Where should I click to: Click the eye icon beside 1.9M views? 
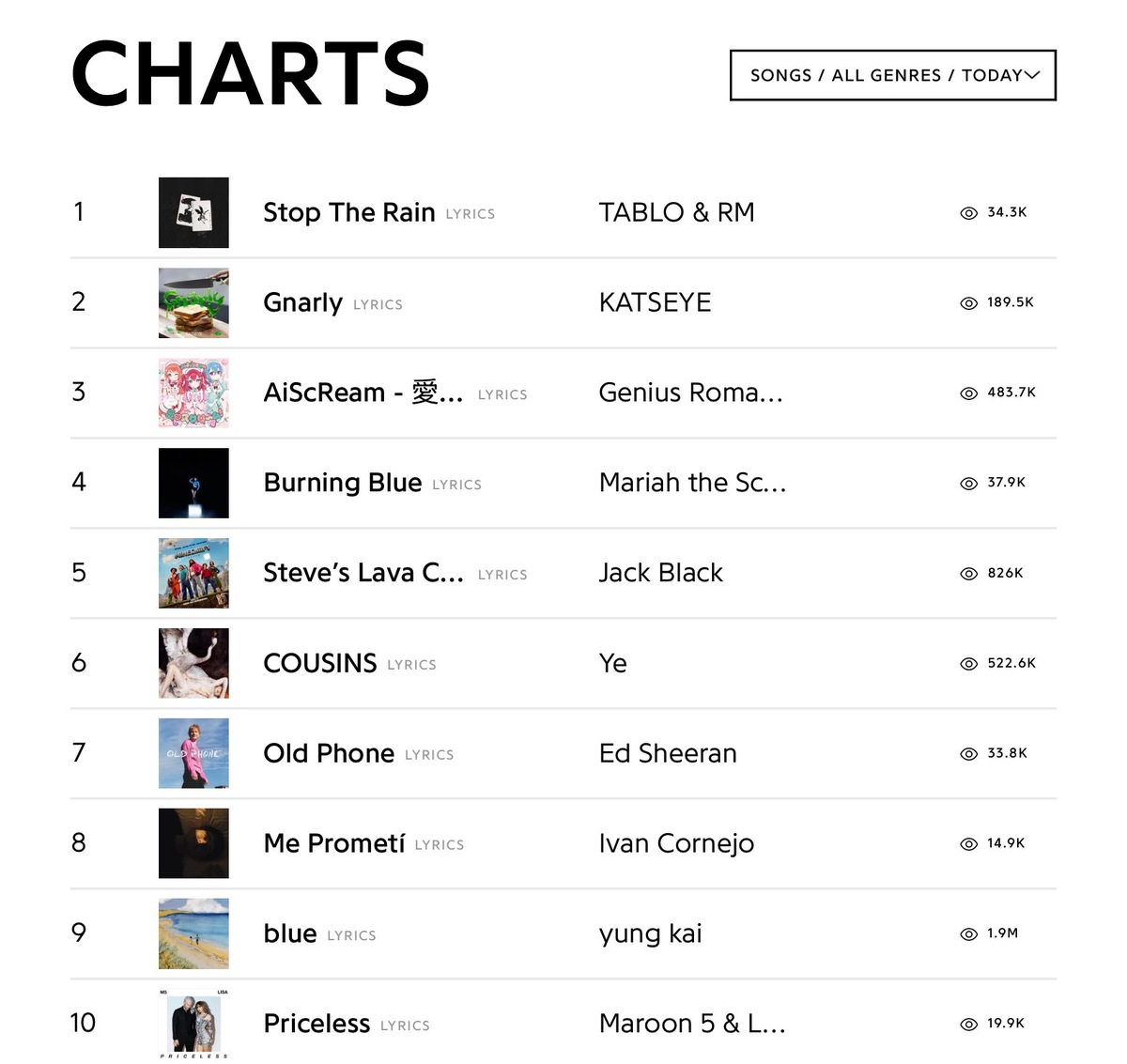point(969,934)
